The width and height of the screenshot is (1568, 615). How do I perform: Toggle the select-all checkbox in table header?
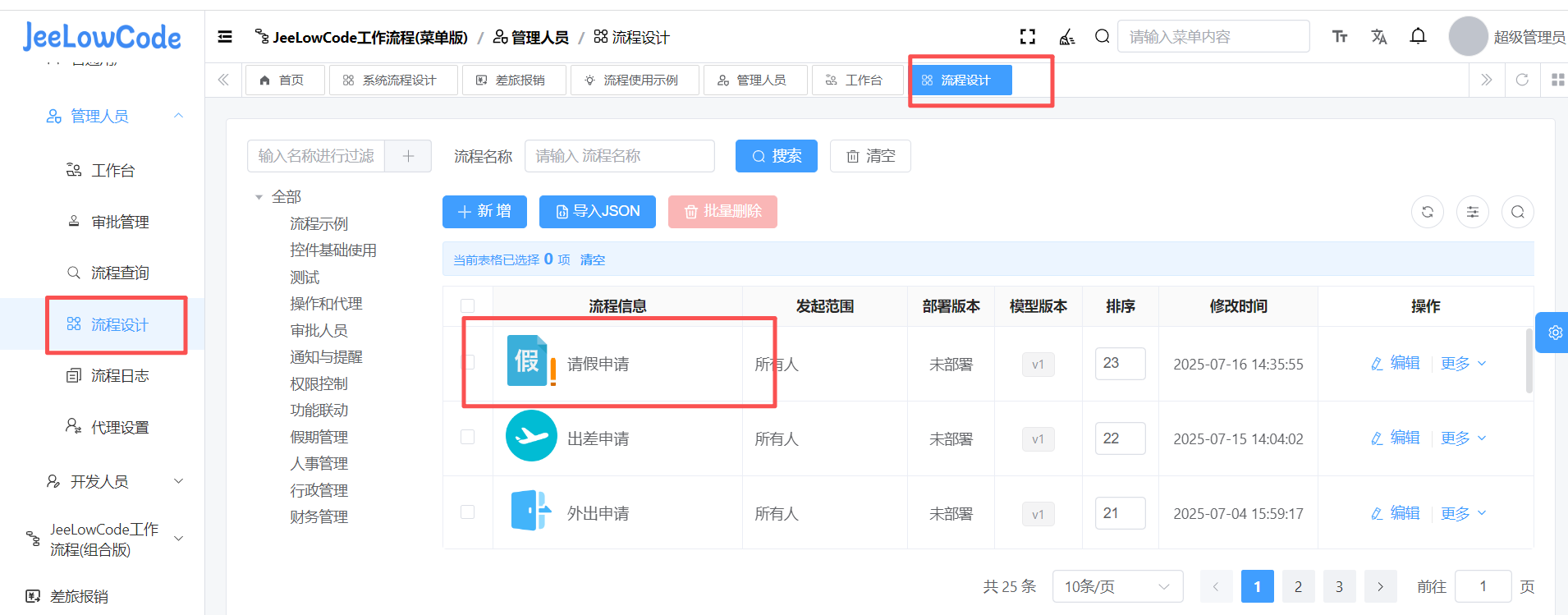[468, 306]
